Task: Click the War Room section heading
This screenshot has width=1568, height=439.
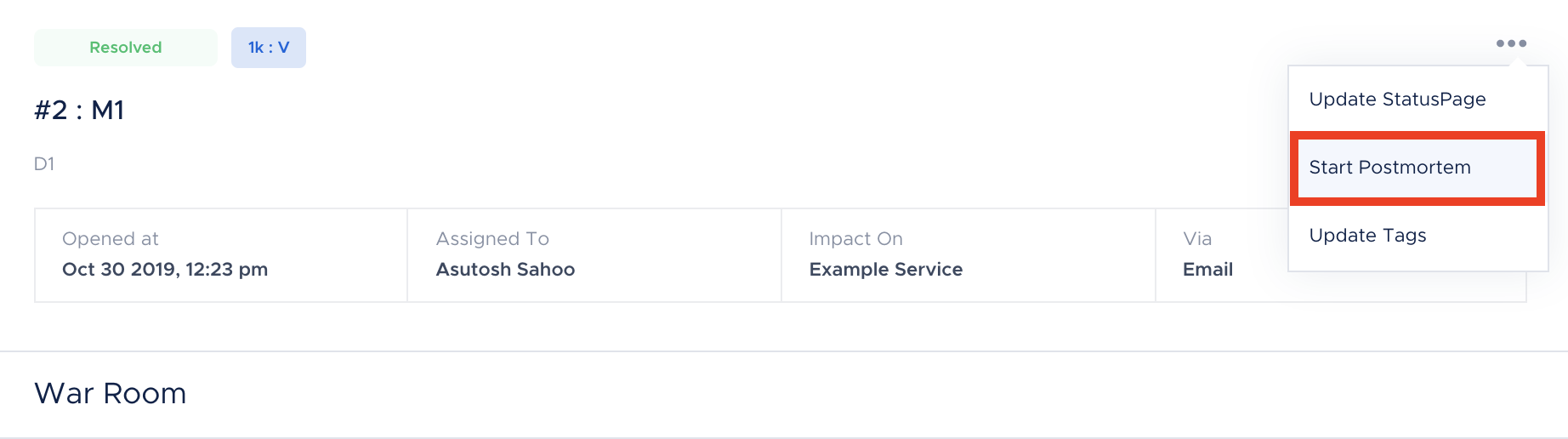Action: coord(111,394)
